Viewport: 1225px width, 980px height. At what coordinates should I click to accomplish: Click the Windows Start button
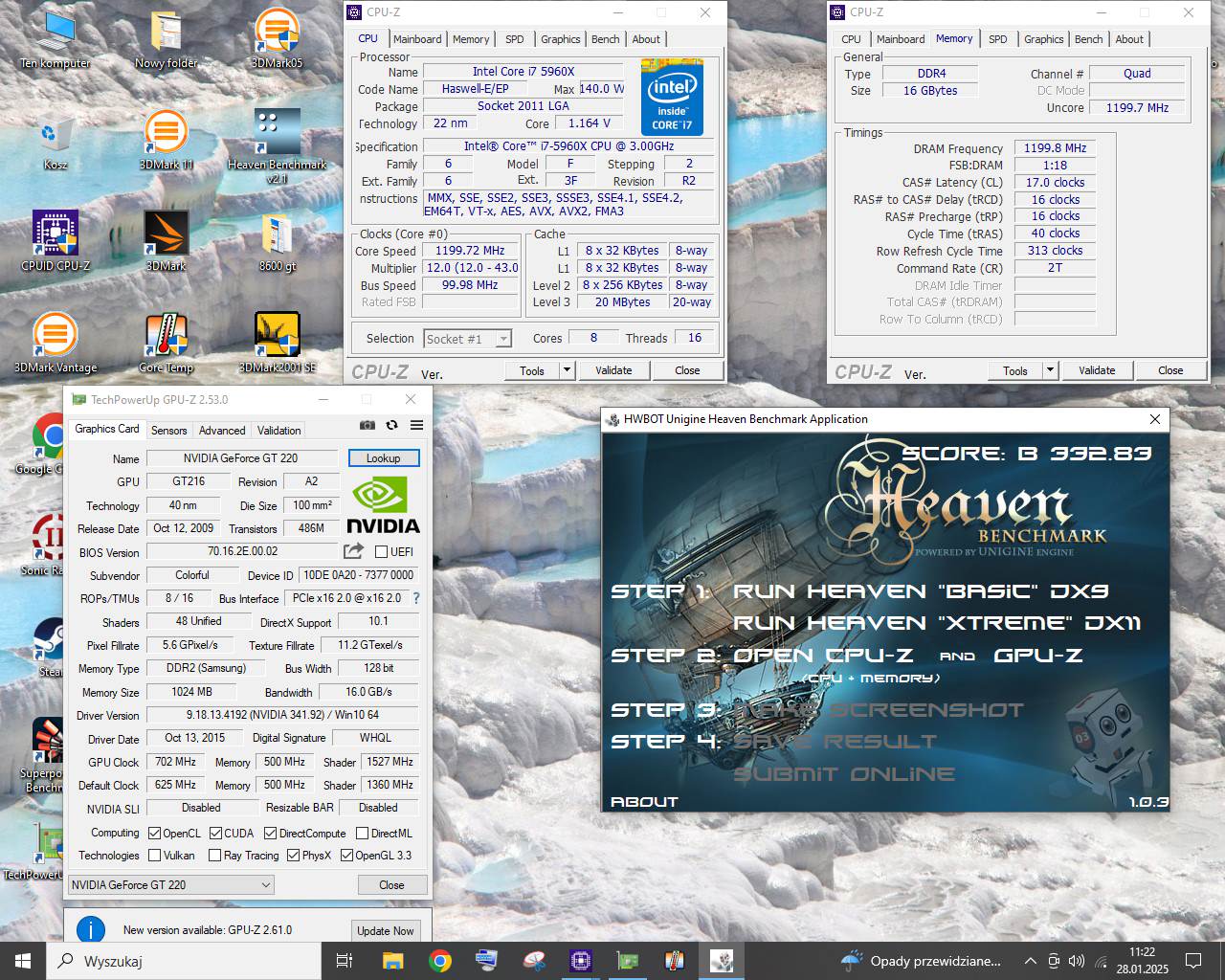coord(23,961)
